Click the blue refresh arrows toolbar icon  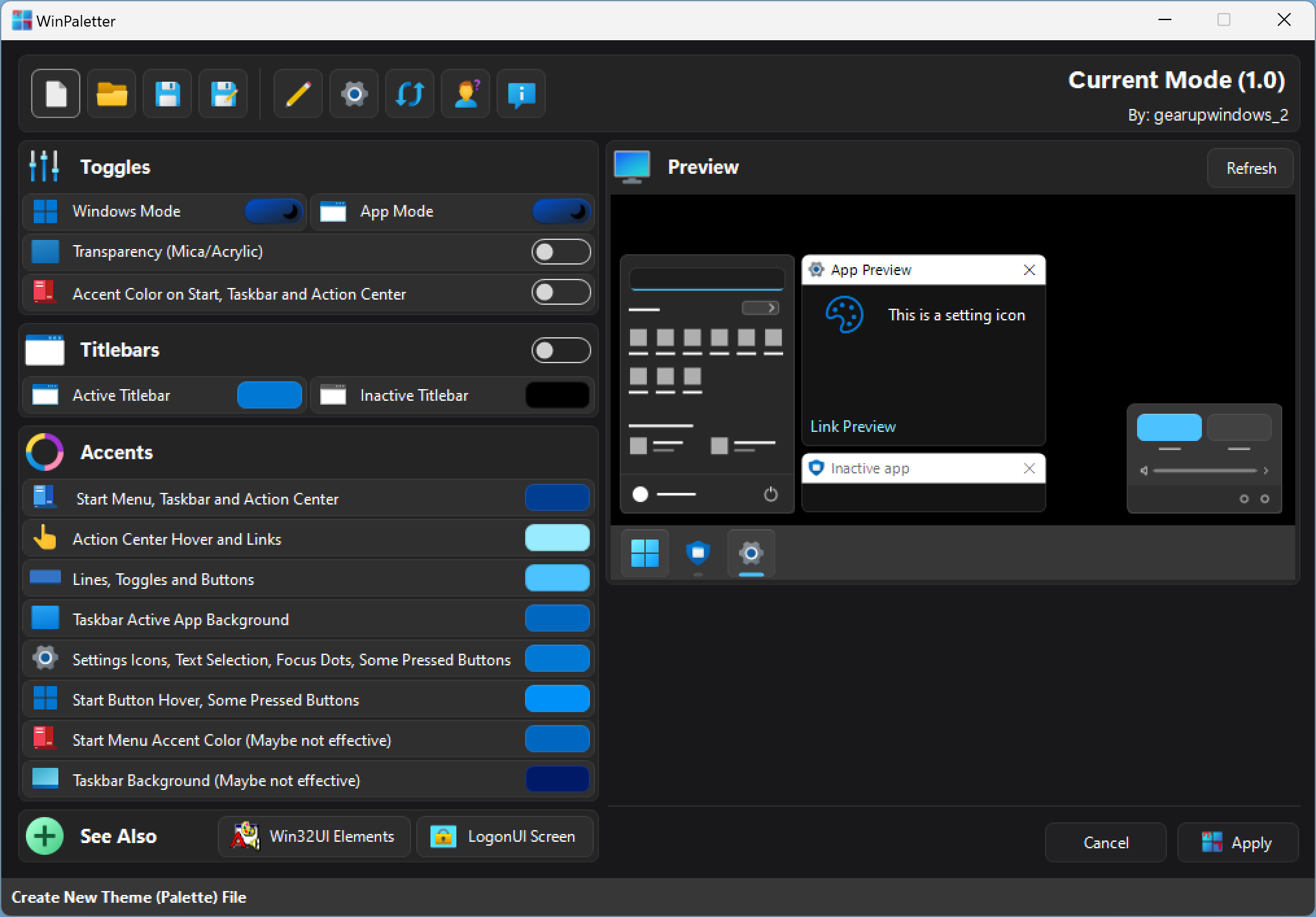410,94
